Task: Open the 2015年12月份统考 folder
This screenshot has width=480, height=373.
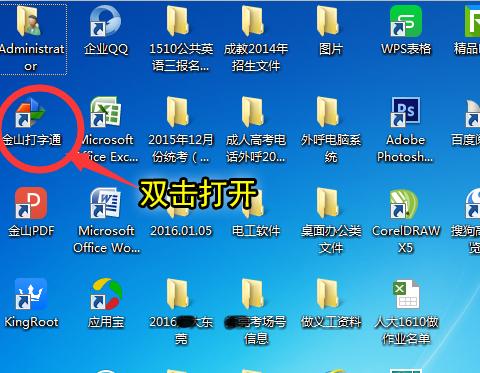Action: click(178, 113)
